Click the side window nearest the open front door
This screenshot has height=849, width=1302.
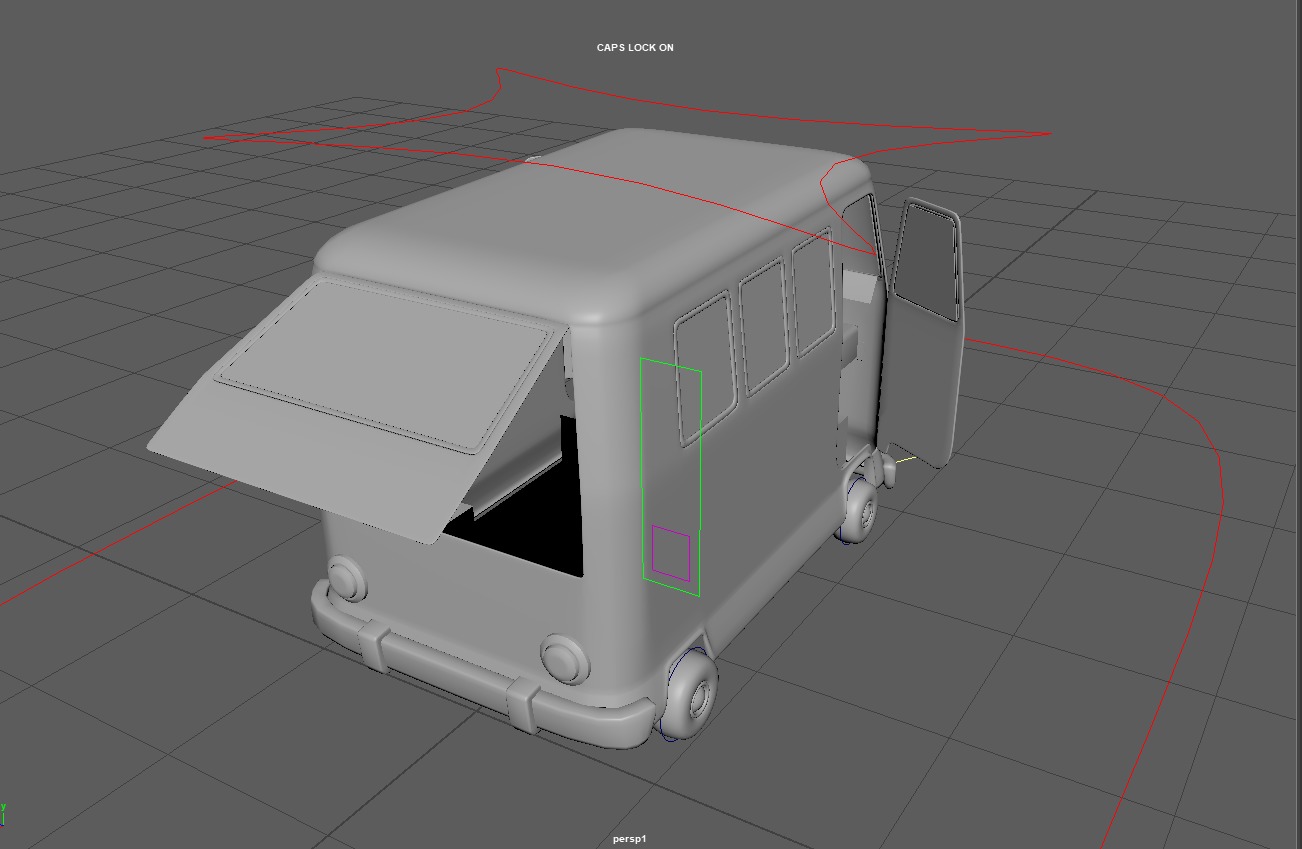(x=814, y=292)
